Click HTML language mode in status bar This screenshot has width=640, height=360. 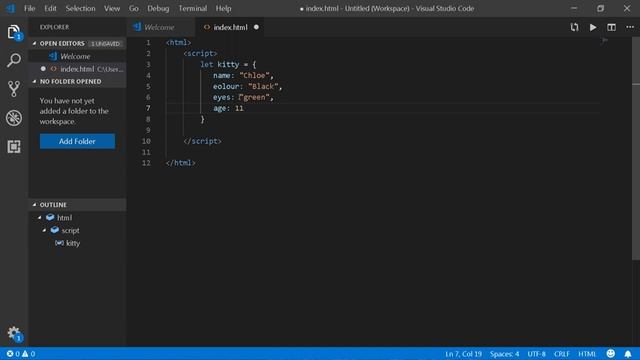pos(587,353)
